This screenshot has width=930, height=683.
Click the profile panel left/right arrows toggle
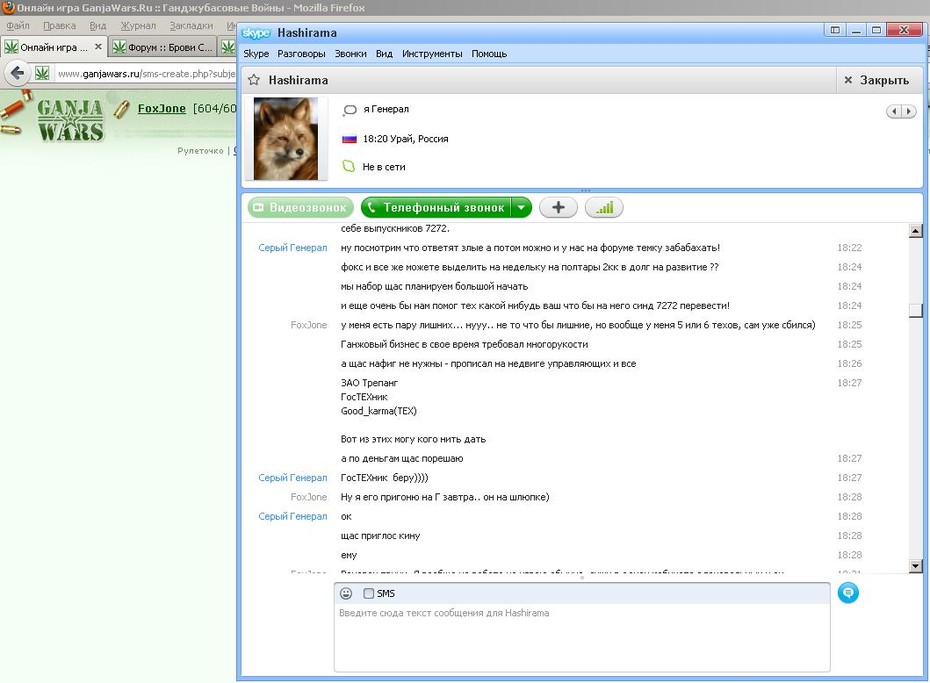901,111
